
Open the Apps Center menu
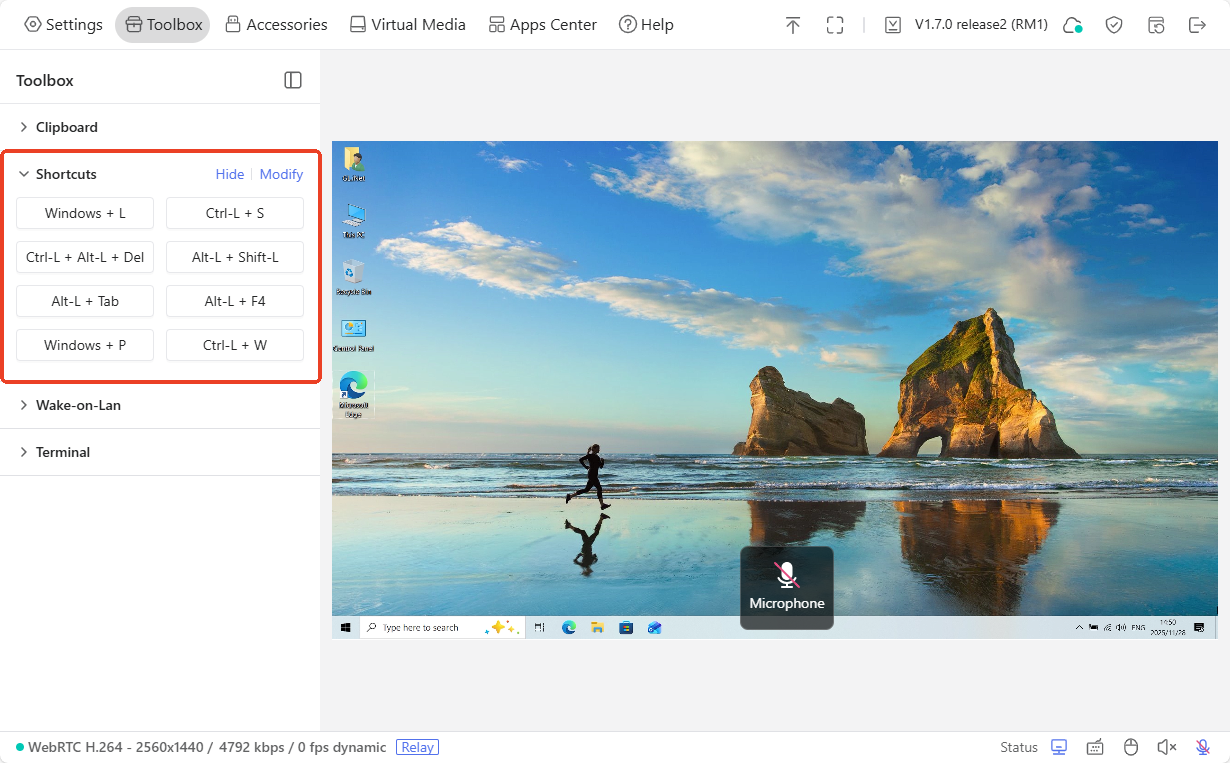pyautogui.click(x=542, y=24)
